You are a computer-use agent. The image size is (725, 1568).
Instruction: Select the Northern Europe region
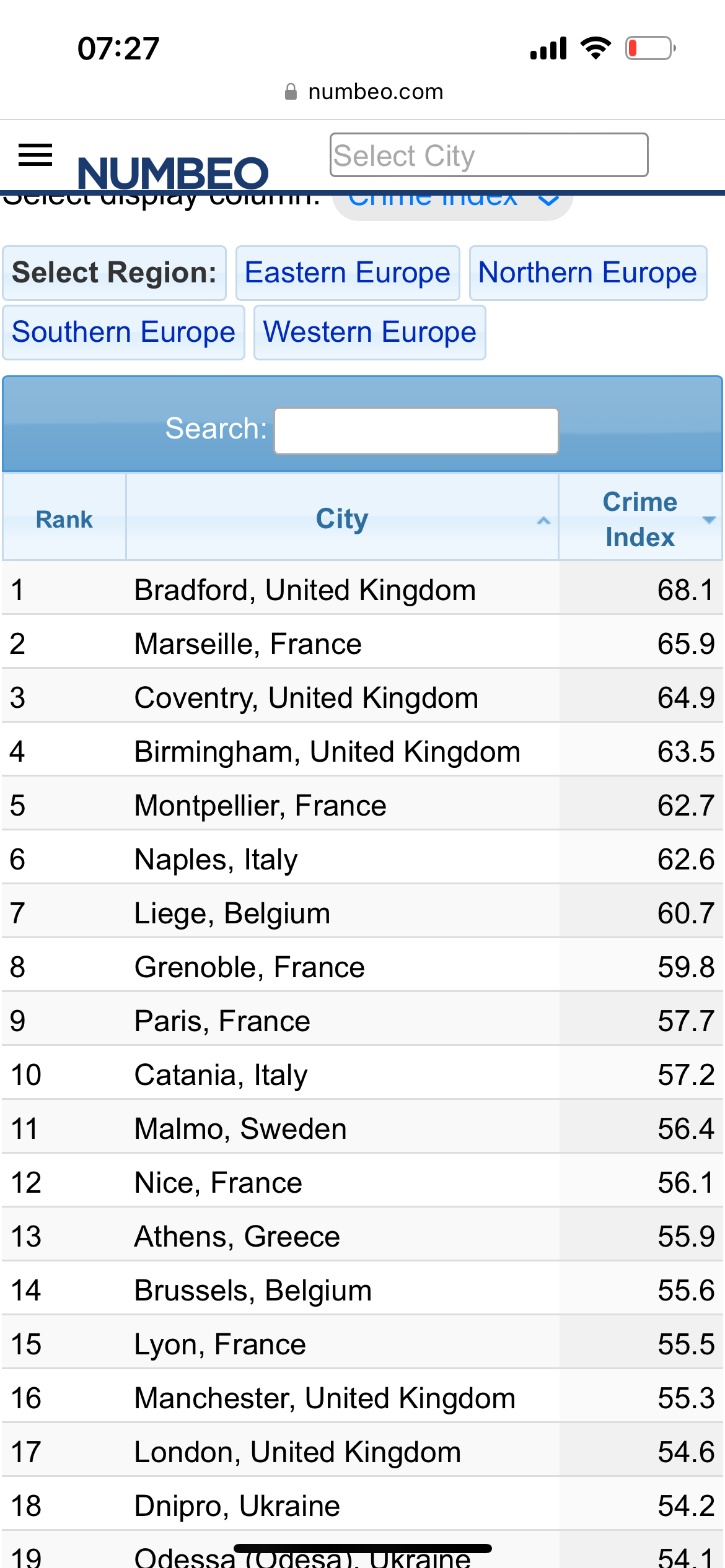[x=587, y=272]
